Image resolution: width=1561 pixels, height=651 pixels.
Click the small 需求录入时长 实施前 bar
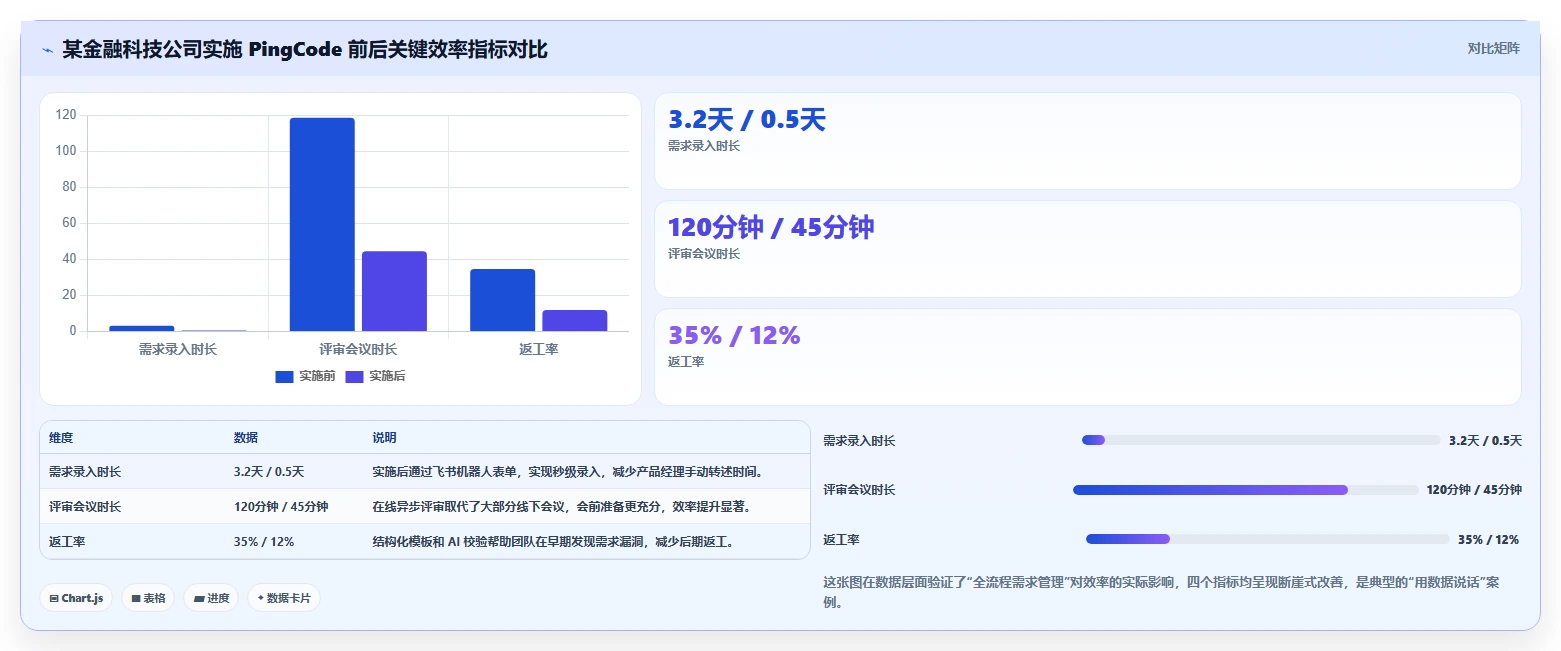tap(141, 328)
